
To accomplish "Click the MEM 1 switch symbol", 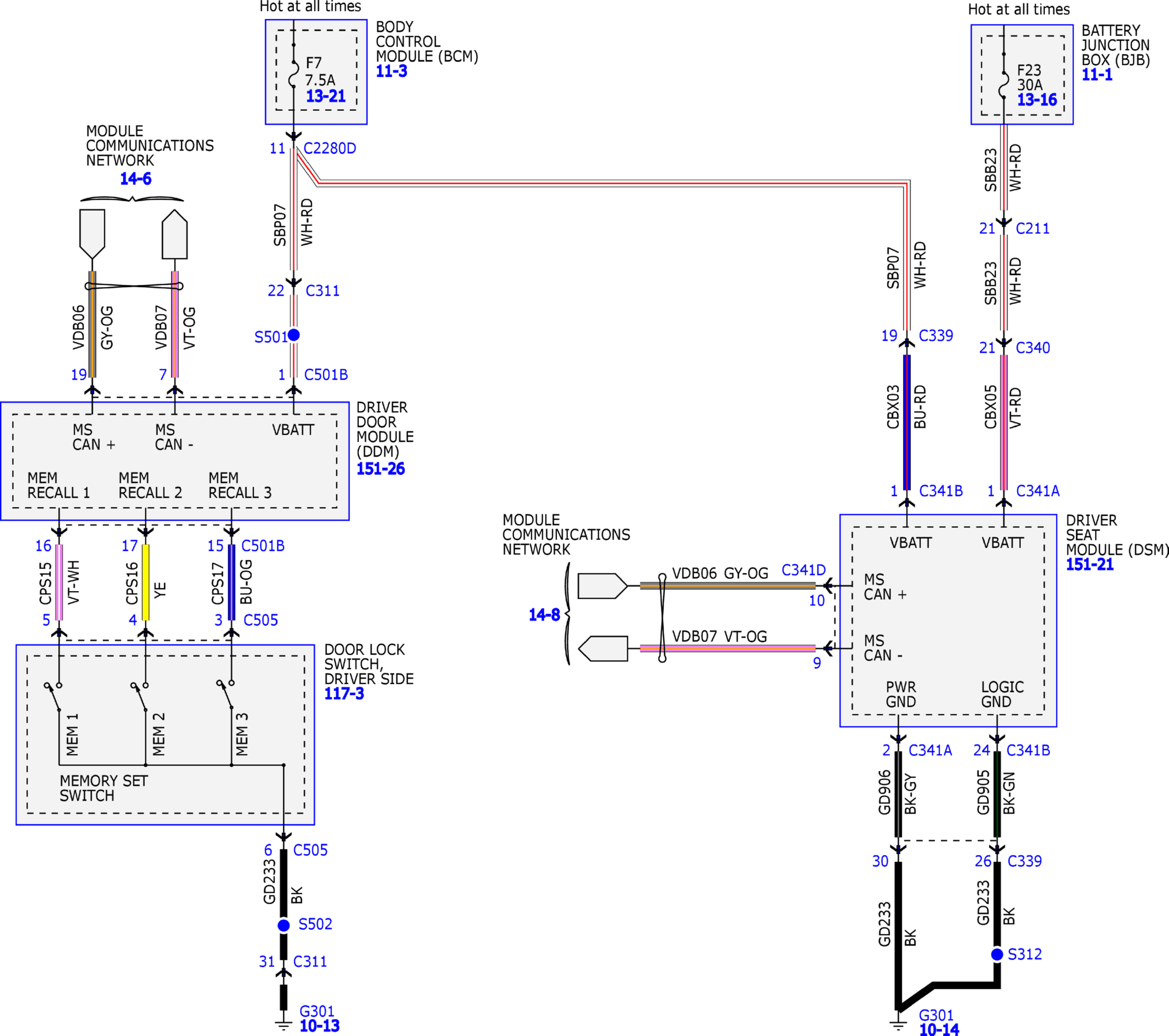I will 53,696.
